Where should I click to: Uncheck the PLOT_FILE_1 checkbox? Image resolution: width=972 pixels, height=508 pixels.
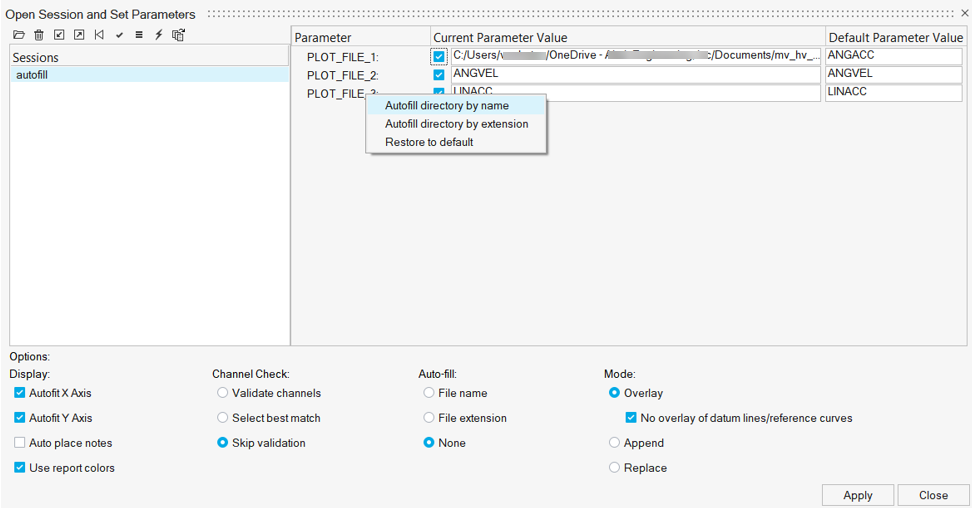click(x=439, y=57)
